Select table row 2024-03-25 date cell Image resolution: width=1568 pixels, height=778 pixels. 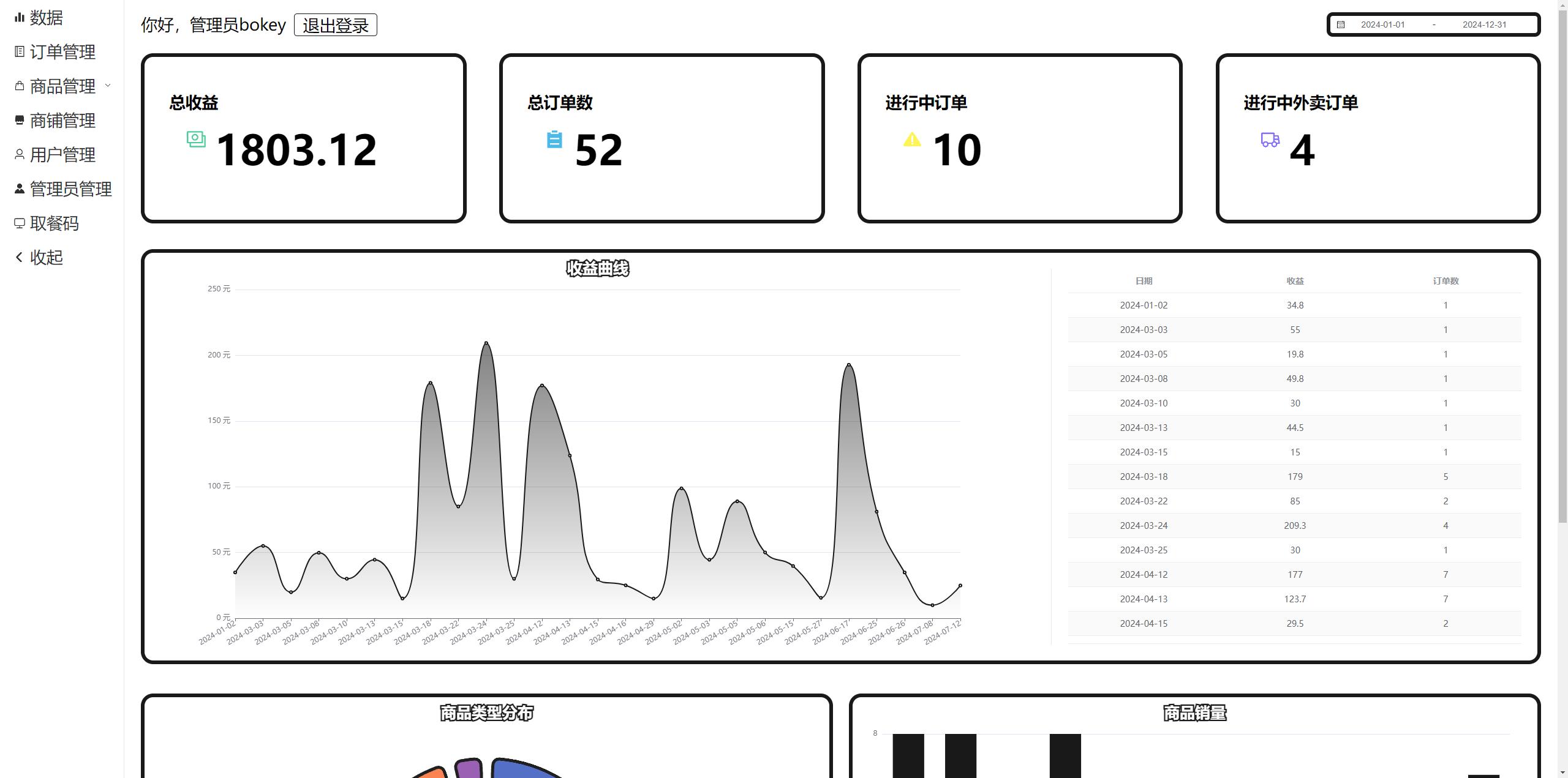[1144, 550]
